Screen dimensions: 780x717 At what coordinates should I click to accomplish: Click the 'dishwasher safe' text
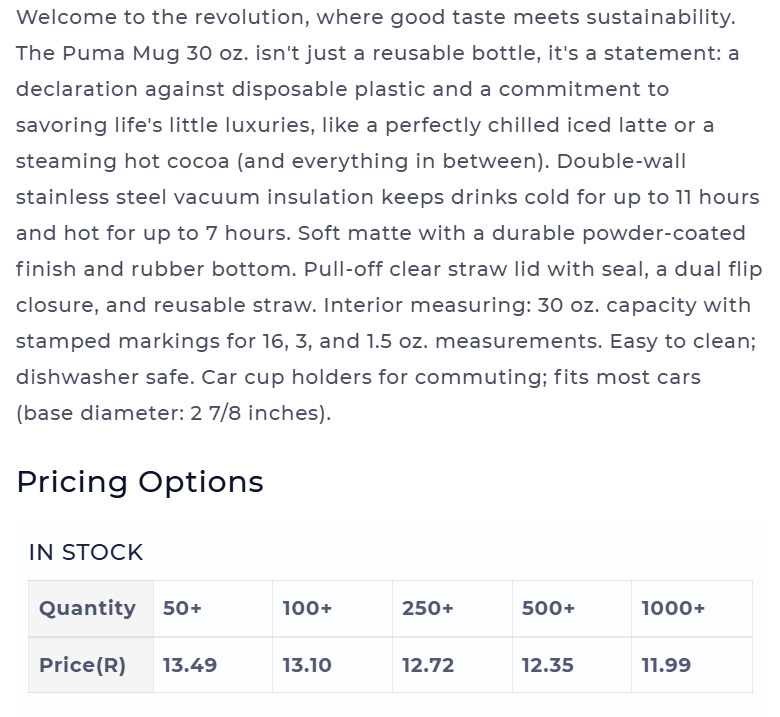pyautogui.click(x=105, y=377)
